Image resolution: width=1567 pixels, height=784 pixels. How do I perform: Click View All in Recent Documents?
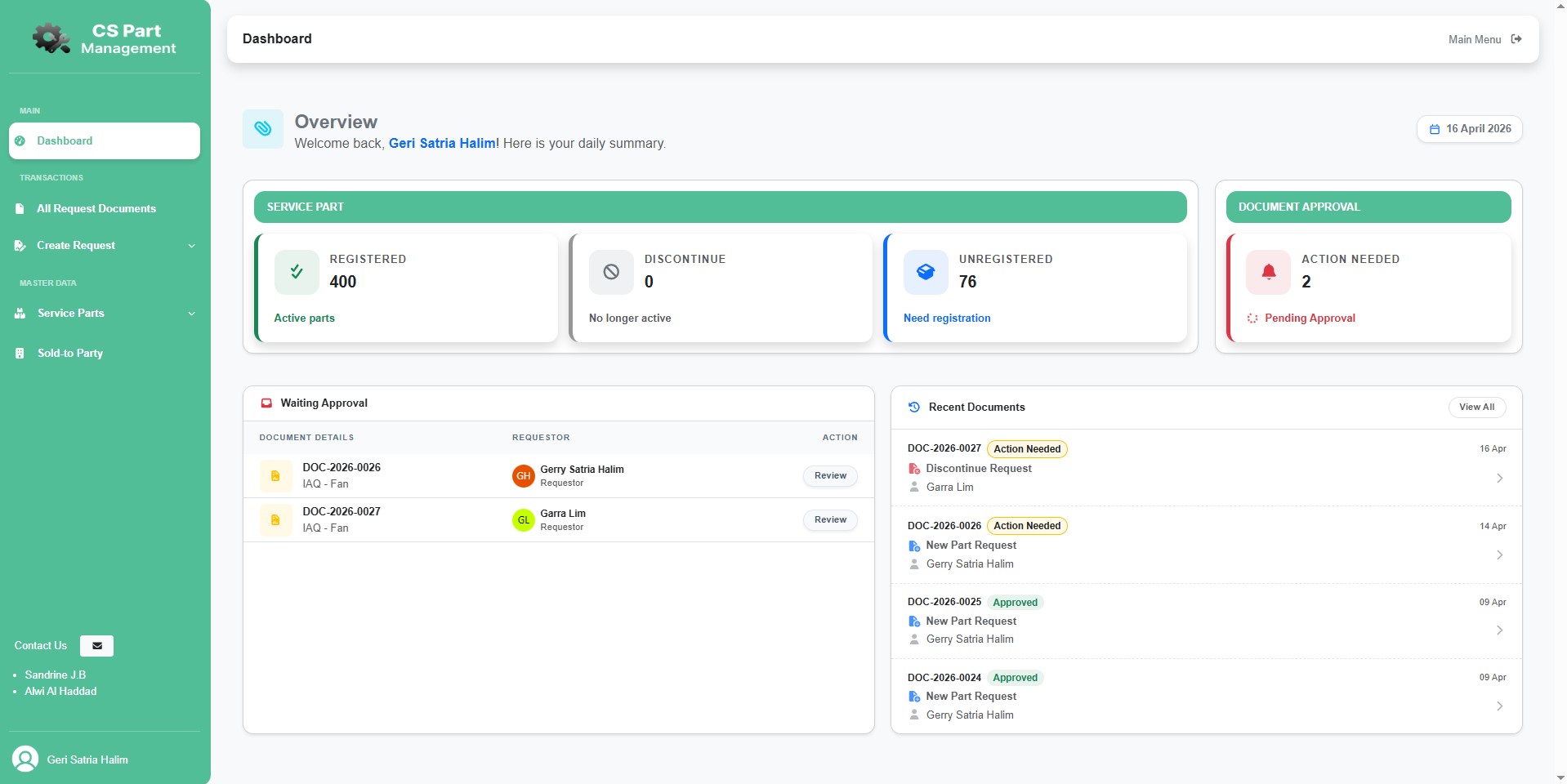[x=1477, y=407]
